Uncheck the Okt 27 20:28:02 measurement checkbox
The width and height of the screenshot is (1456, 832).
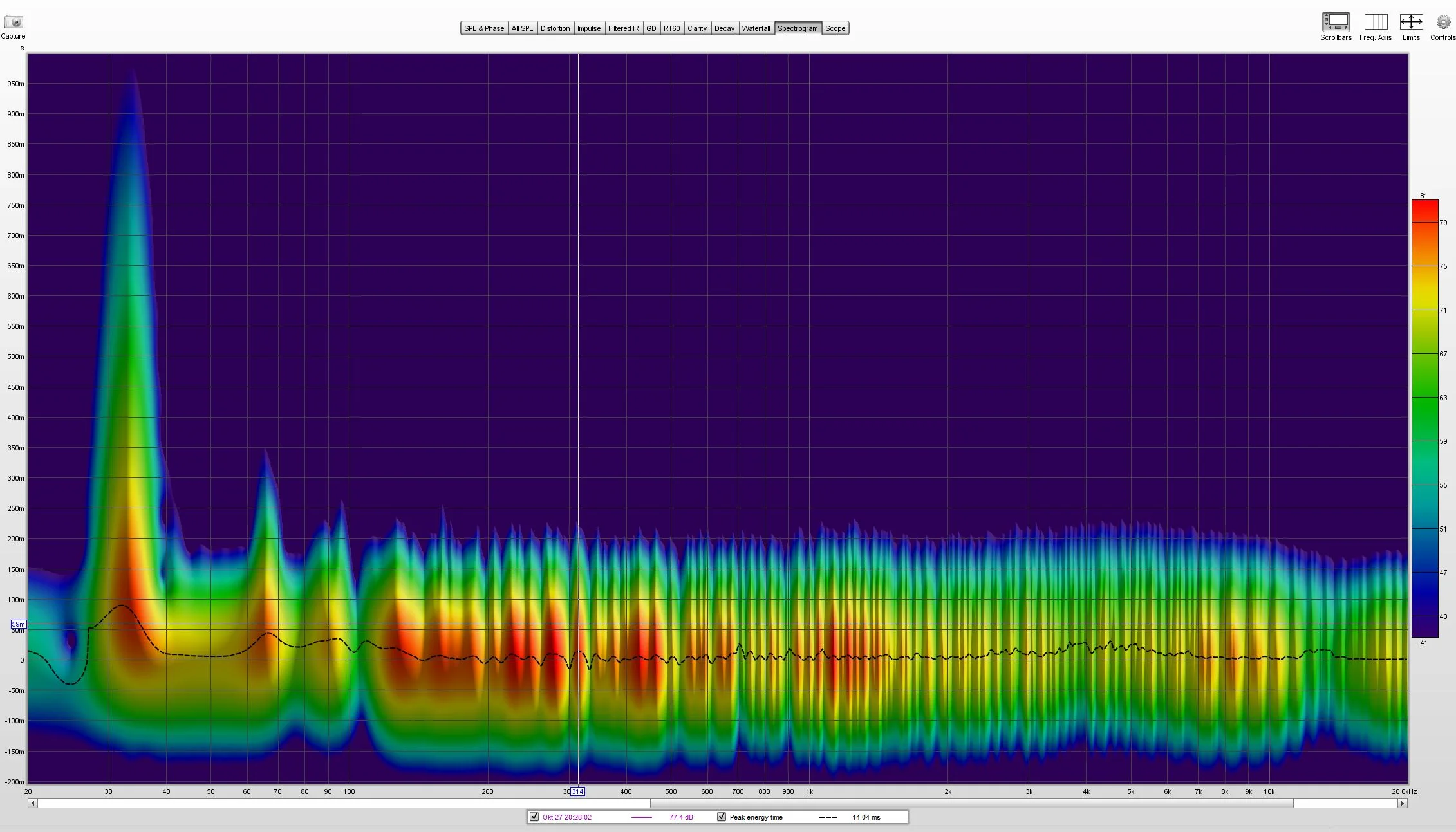pyautogui.click(x=534, y=817)
